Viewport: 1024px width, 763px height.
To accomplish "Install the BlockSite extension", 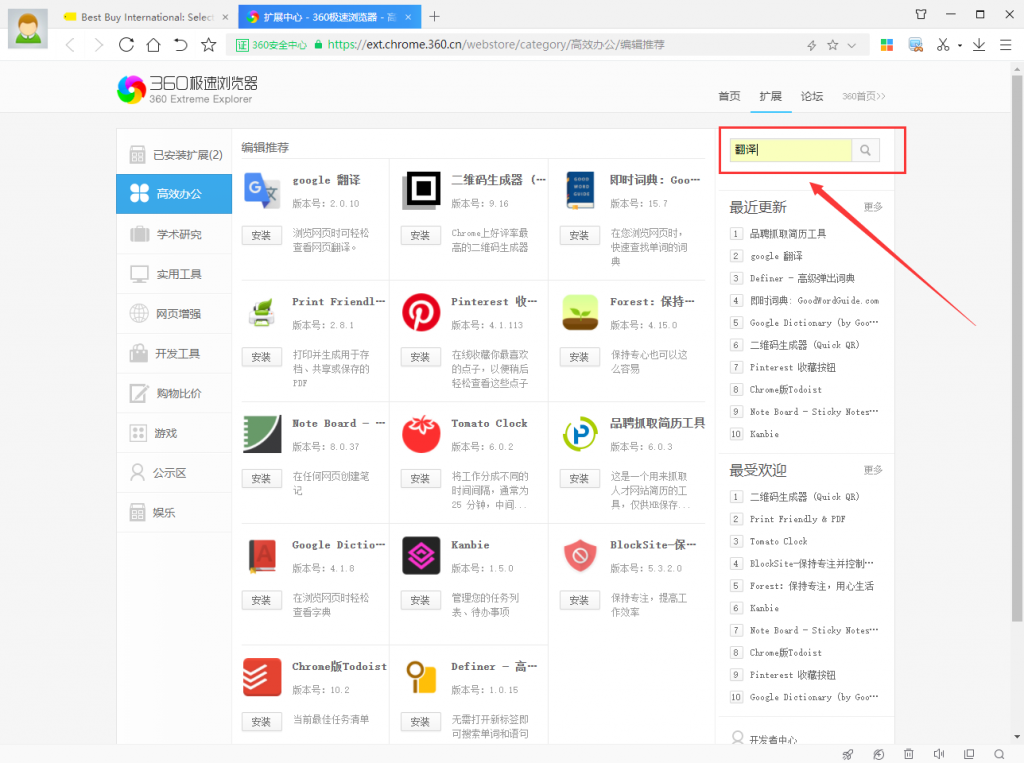I will click(579, 600).
